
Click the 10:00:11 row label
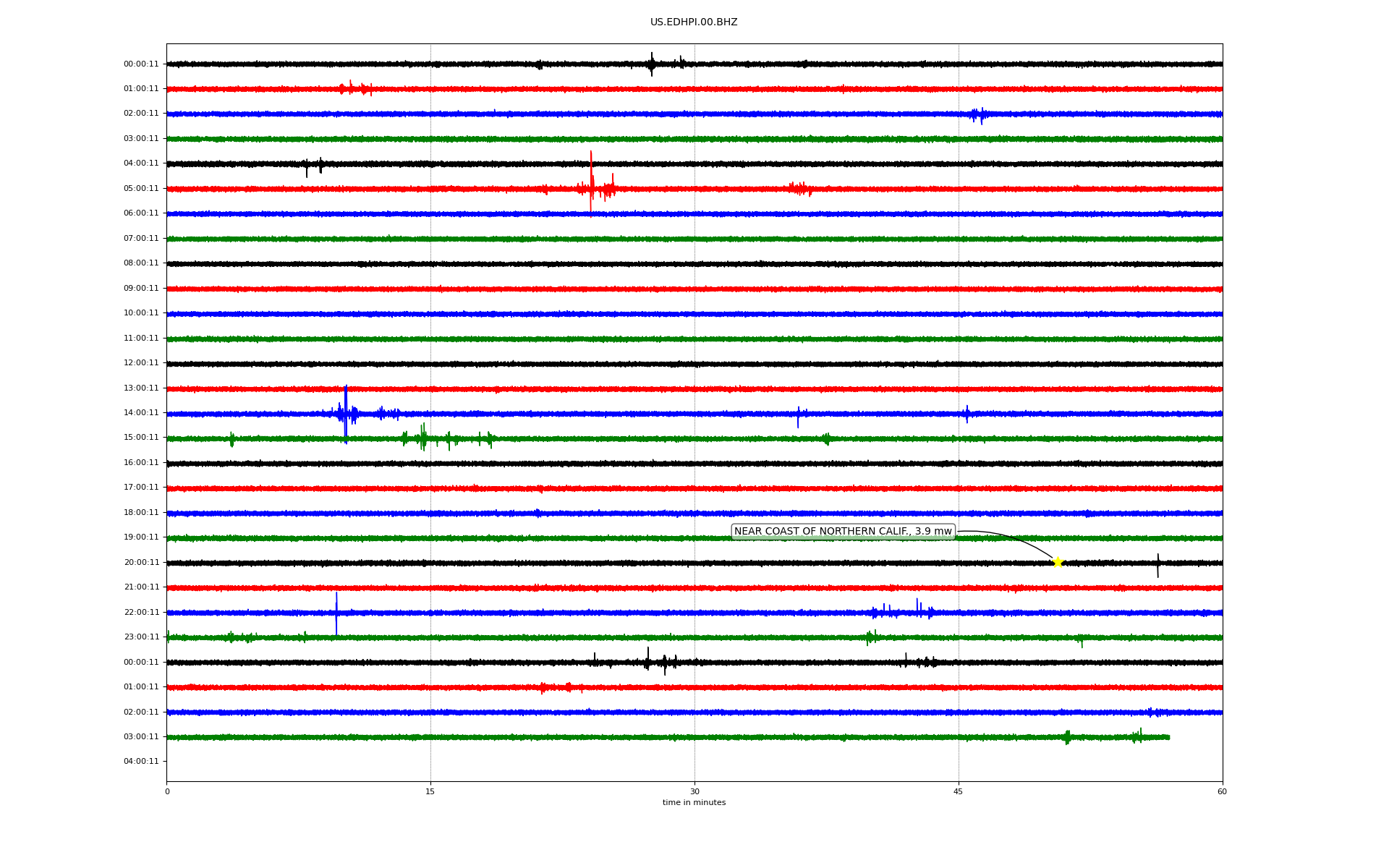141,313
